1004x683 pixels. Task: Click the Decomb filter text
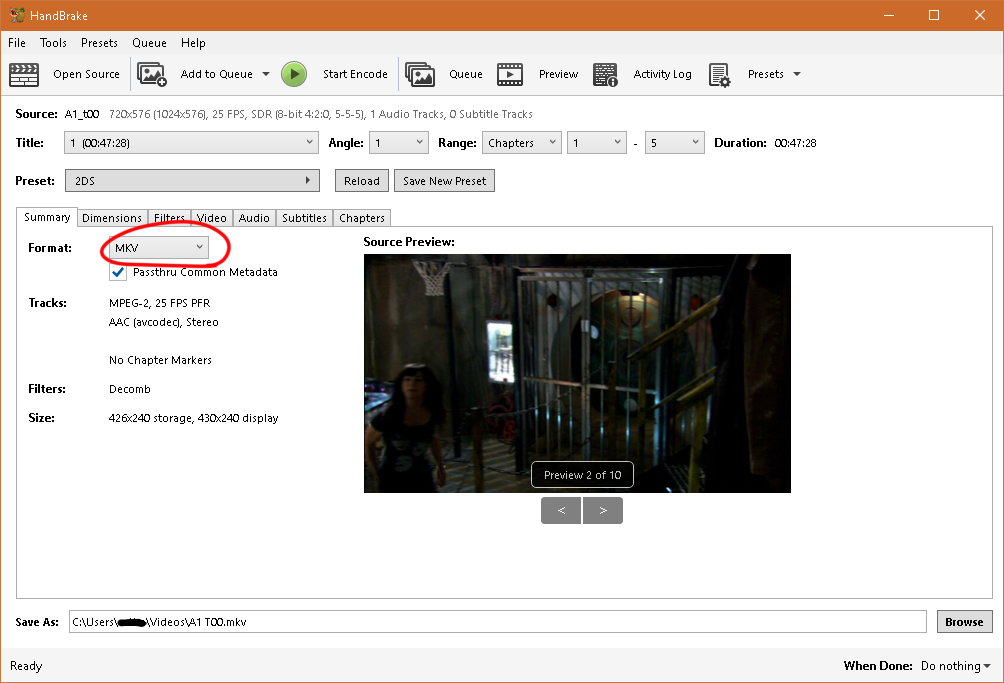click(130, 389)
